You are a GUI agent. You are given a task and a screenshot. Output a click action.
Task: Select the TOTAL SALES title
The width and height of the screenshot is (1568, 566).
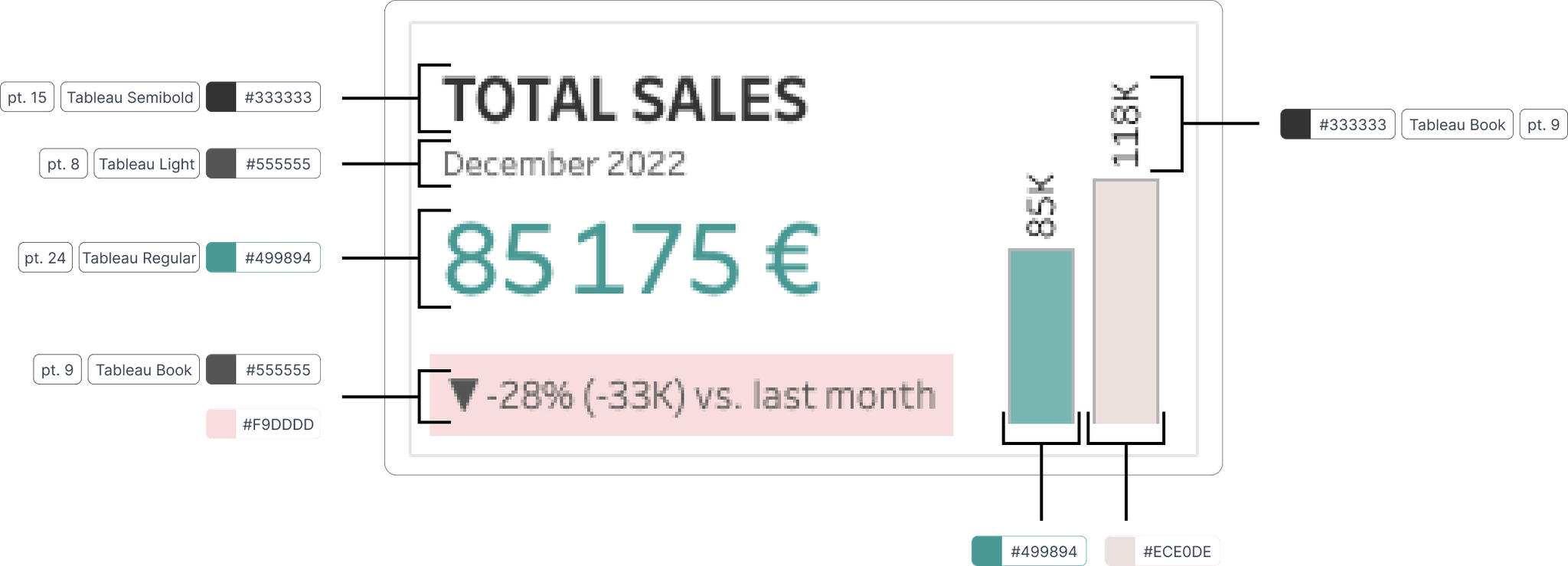626,100
